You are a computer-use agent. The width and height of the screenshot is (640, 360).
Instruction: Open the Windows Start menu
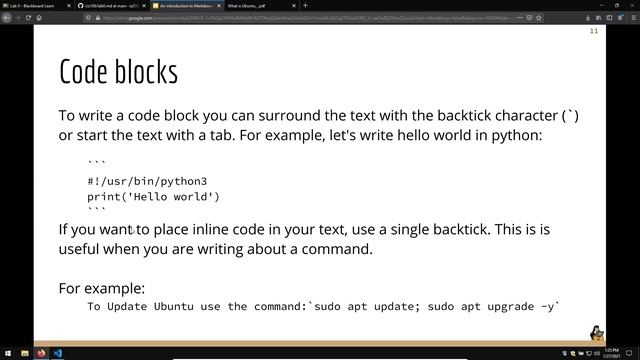(x=8, y=353)
